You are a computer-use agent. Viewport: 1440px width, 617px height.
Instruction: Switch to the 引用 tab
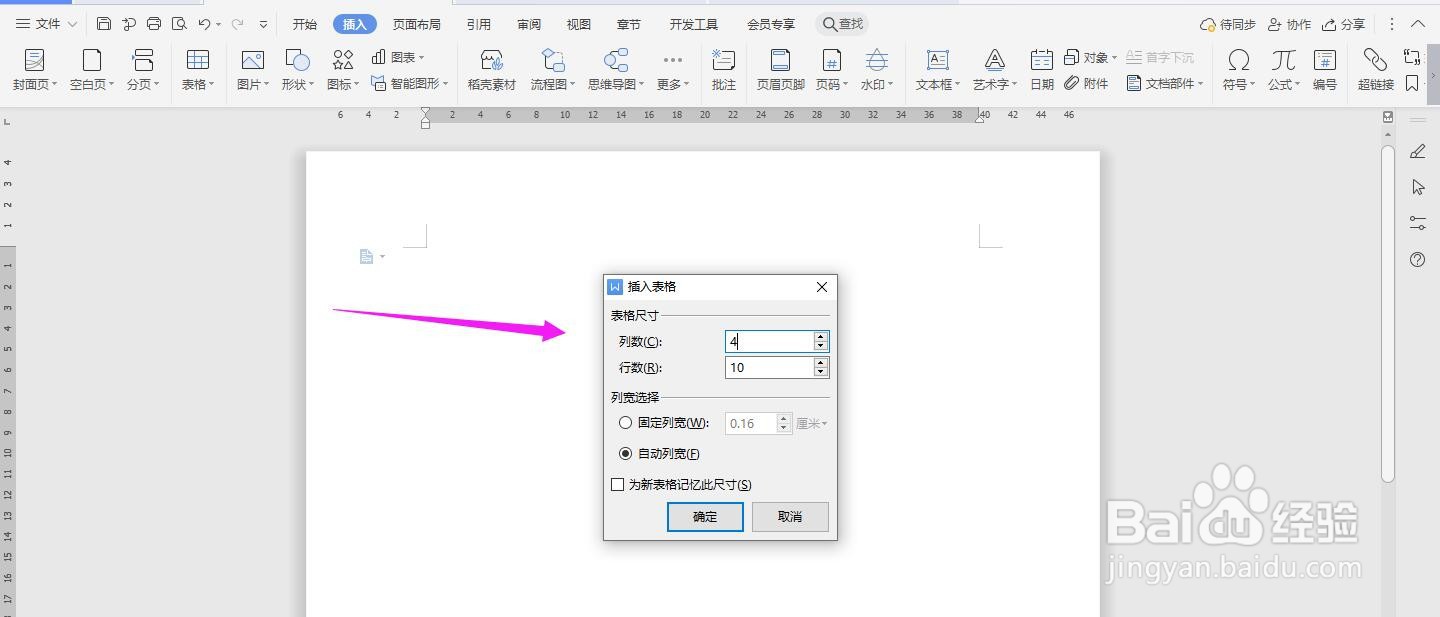pyautogui.click(x=478, y=24)
